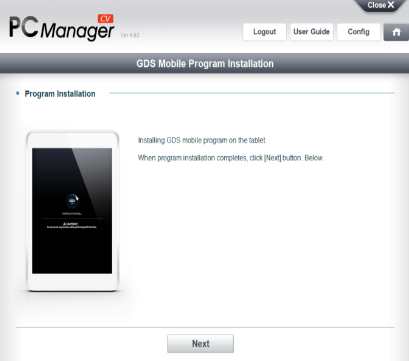Open the Config settings
The width and height of the screenshot is (409, 361).
[x=358, y=32]
